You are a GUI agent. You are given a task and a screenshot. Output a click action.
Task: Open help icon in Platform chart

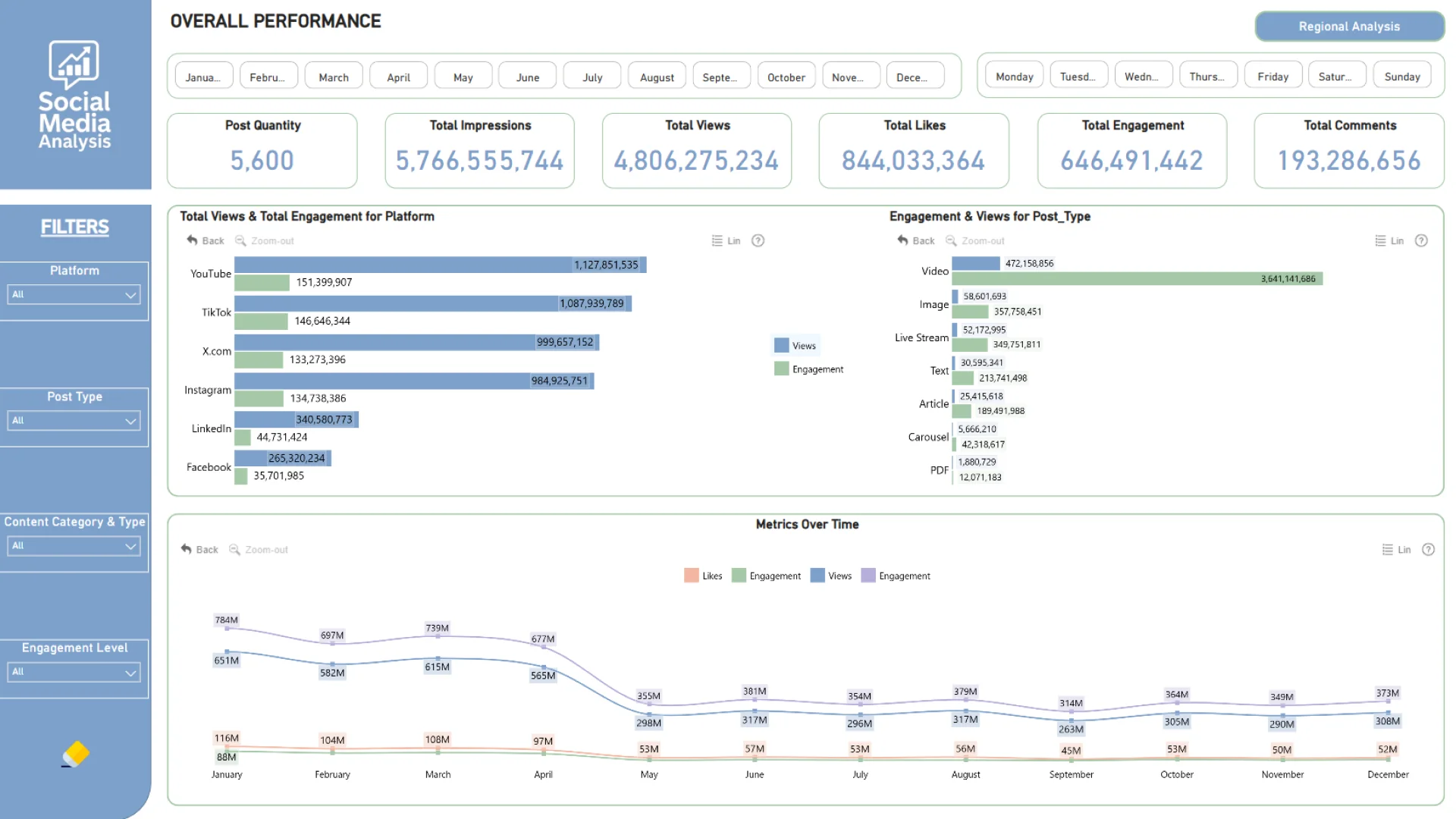tap(758, 240)
